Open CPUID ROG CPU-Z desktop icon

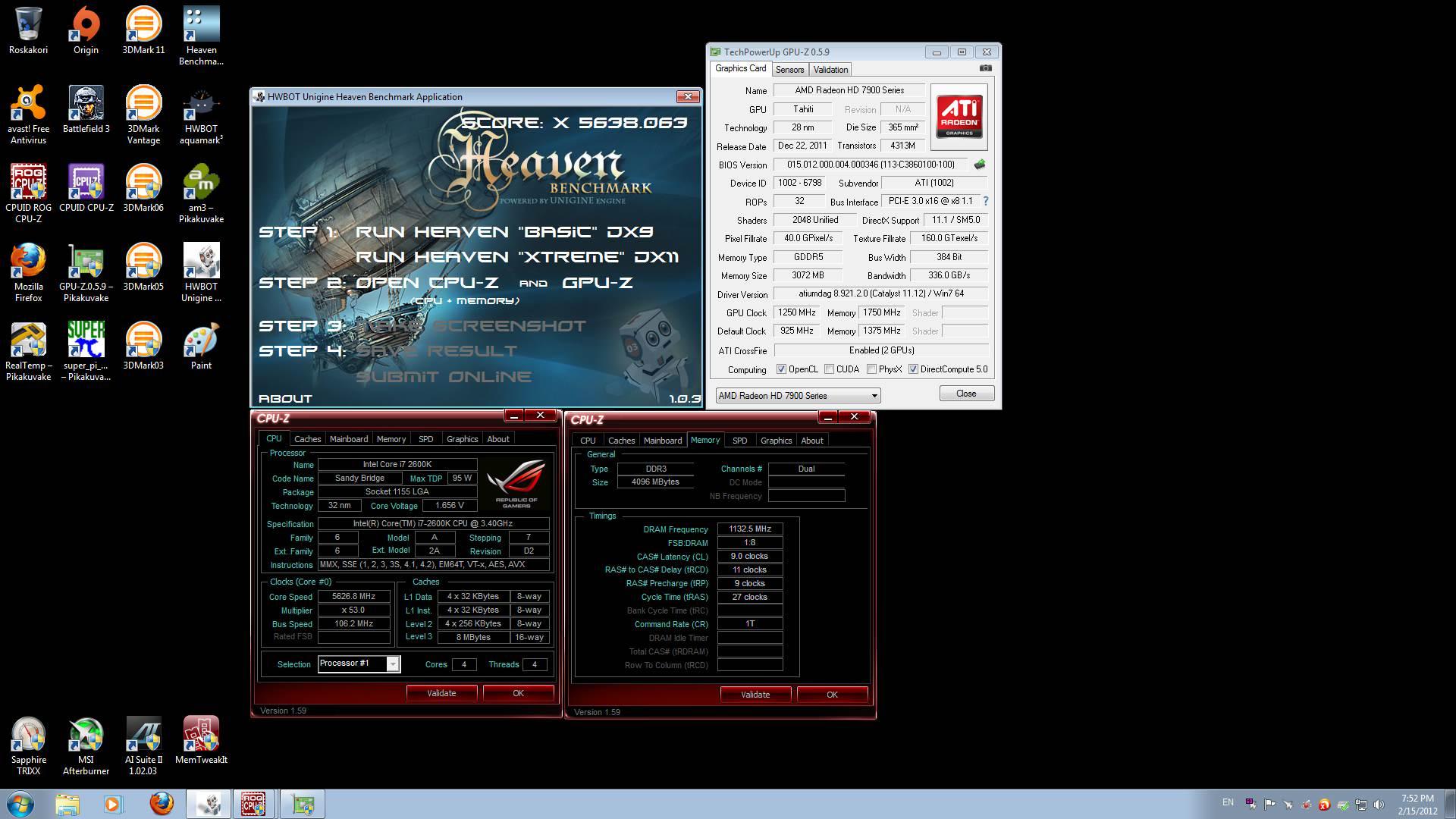pyautogui.click(x=28, y=193)
